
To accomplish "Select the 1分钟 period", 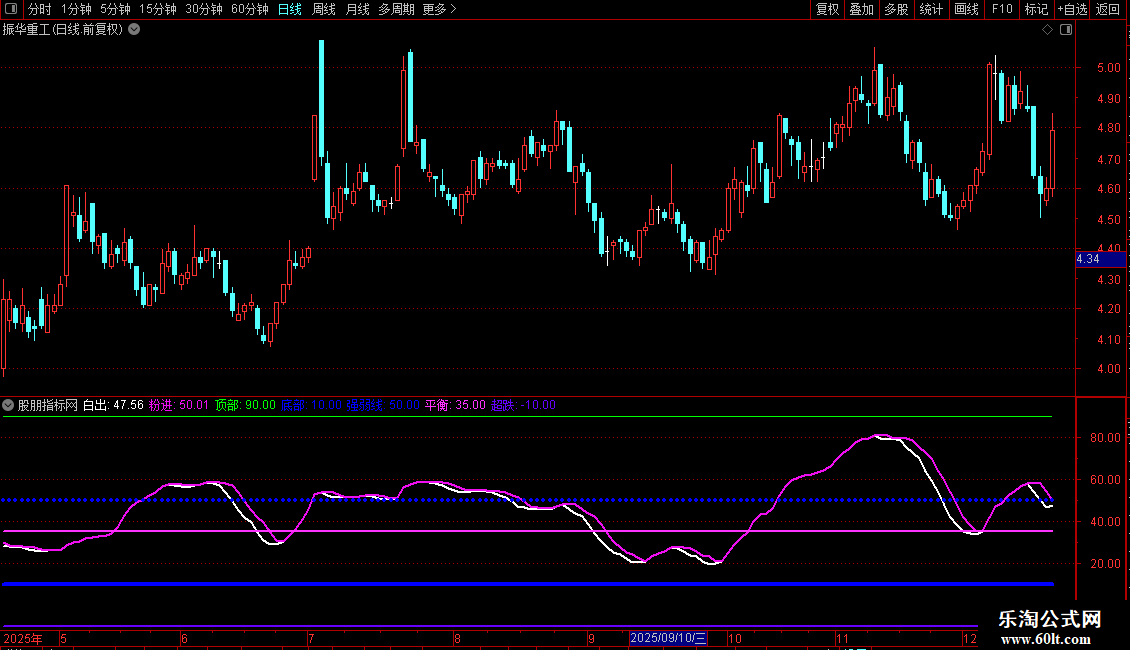I will click(76, 9).
